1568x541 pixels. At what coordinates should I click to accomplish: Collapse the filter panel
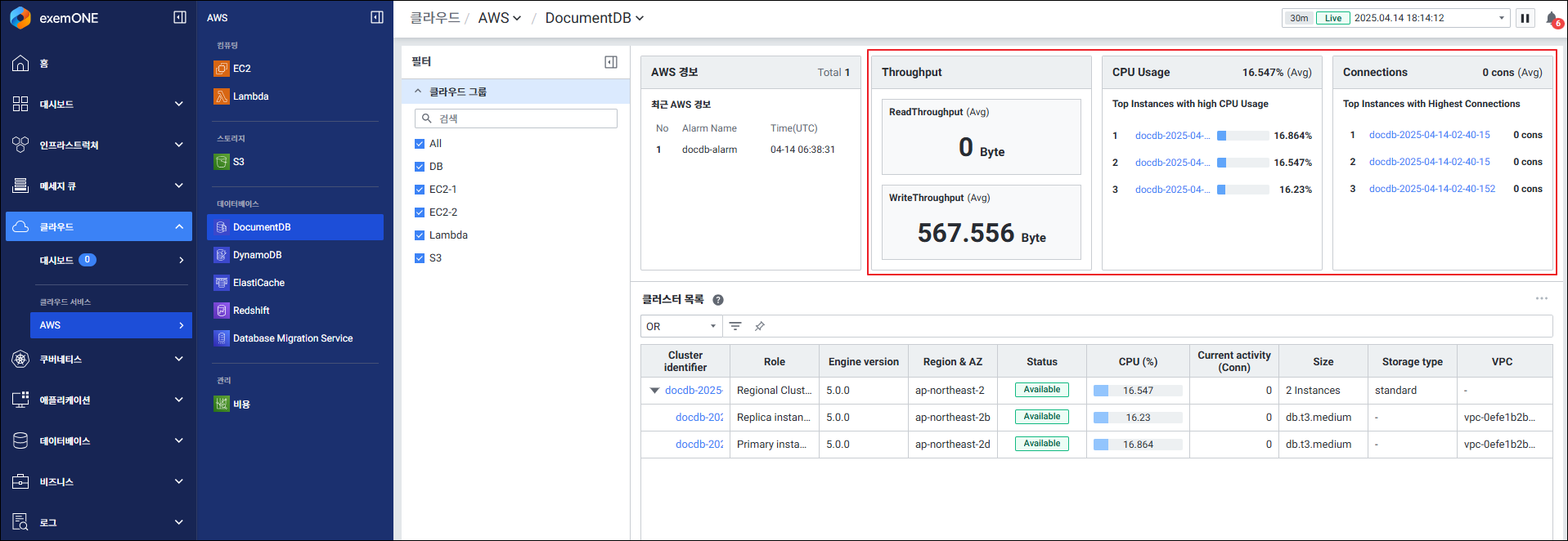(x=611, y=62)
